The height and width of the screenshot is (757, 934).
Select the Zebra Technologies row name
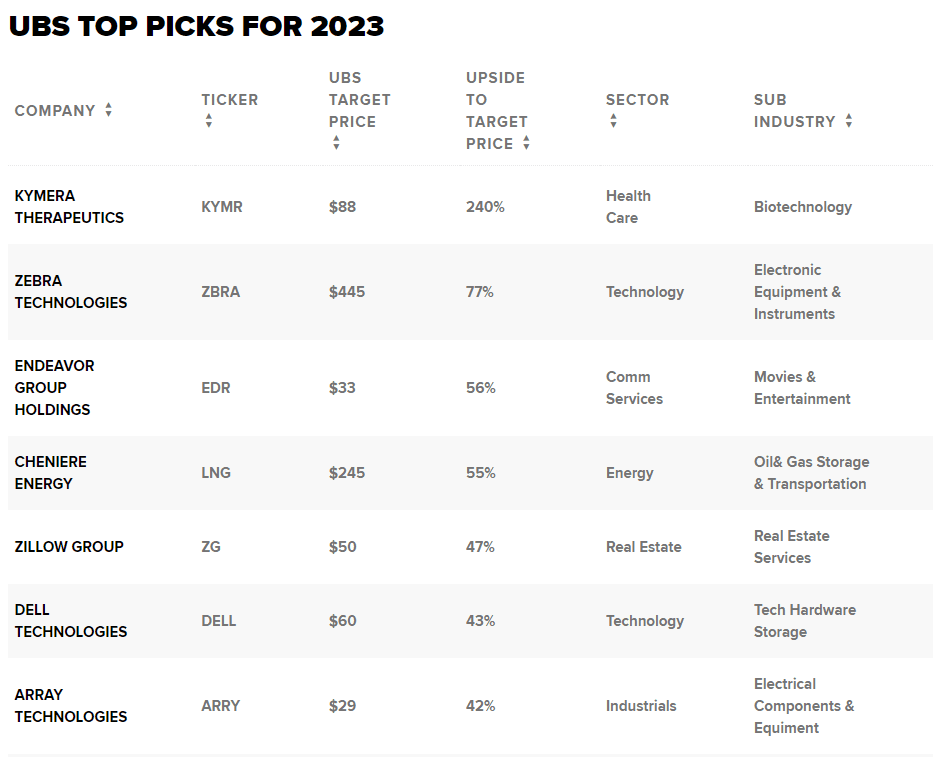pos(71,292)
